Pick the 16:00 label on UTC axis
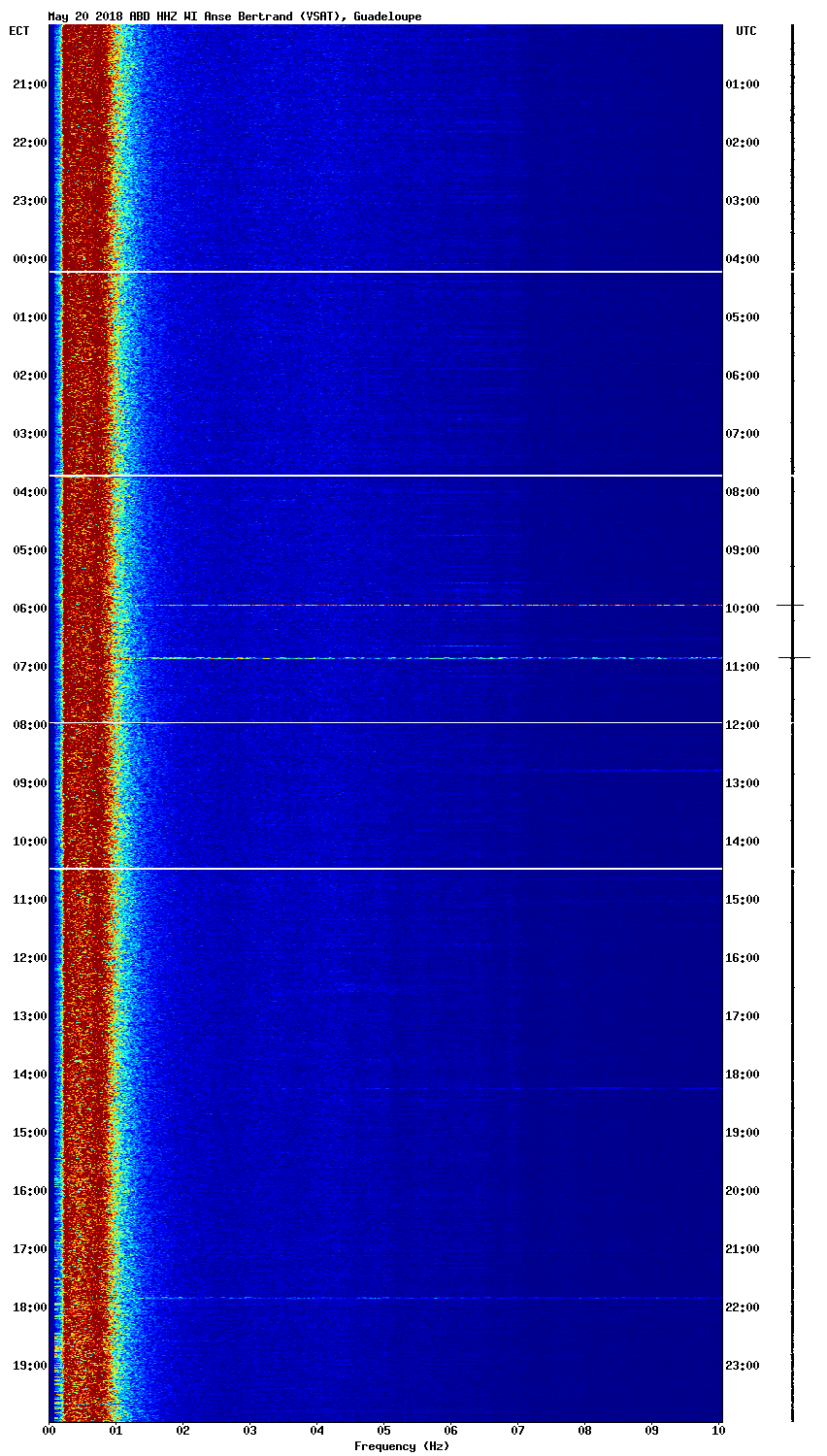 click(743, 958)
